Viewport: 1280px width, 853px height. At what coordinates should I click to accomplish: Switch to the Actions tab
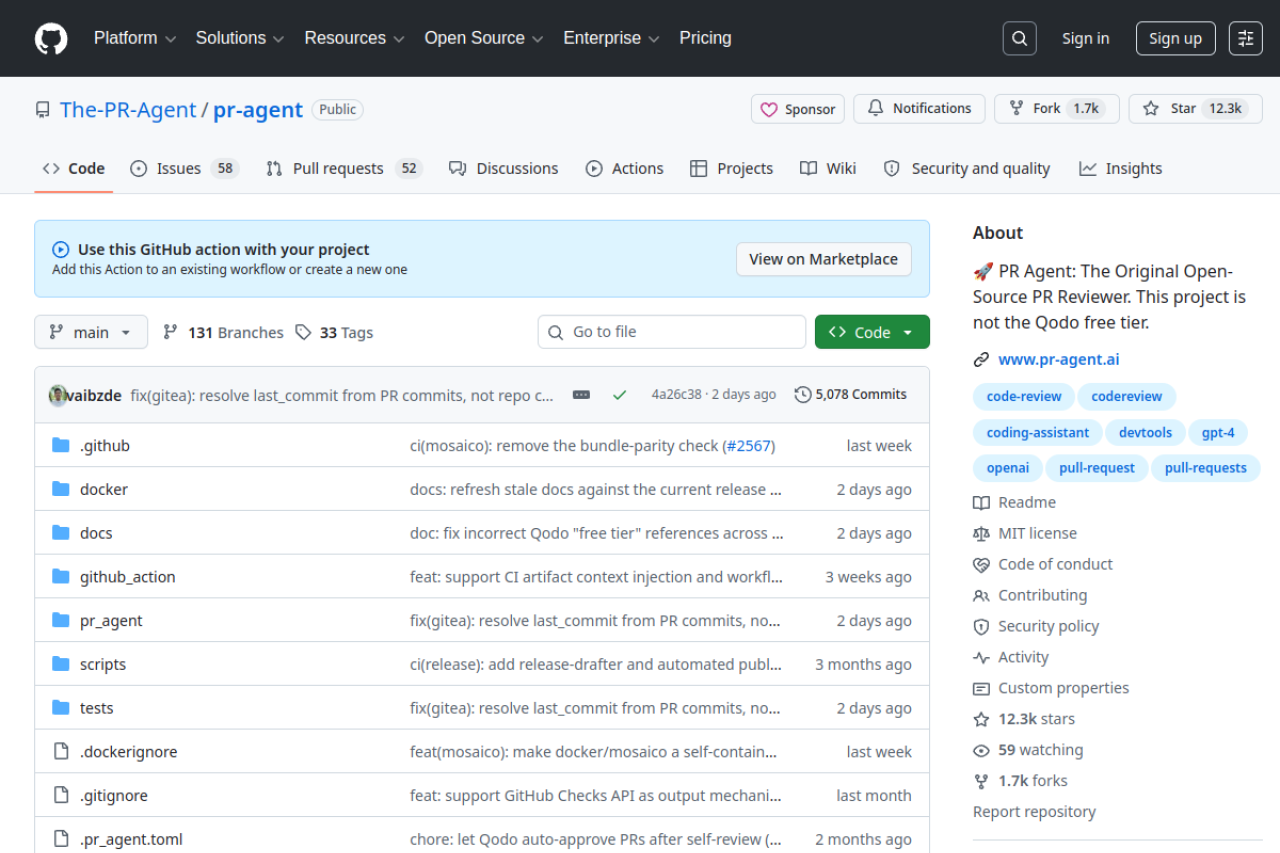click(x=624, y=169)
